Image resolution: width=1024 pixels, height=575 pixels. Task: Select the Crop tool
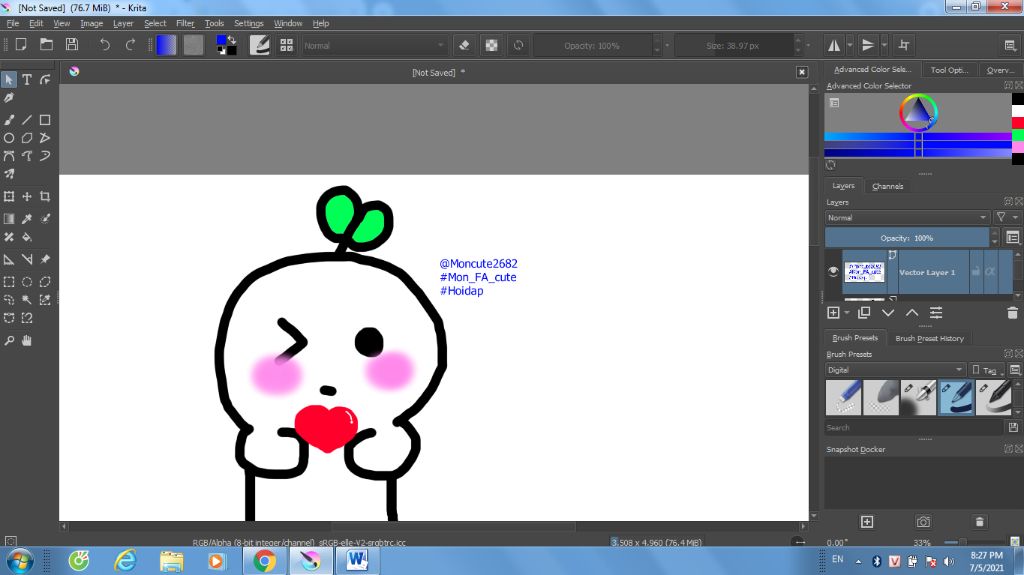(45, 196)
